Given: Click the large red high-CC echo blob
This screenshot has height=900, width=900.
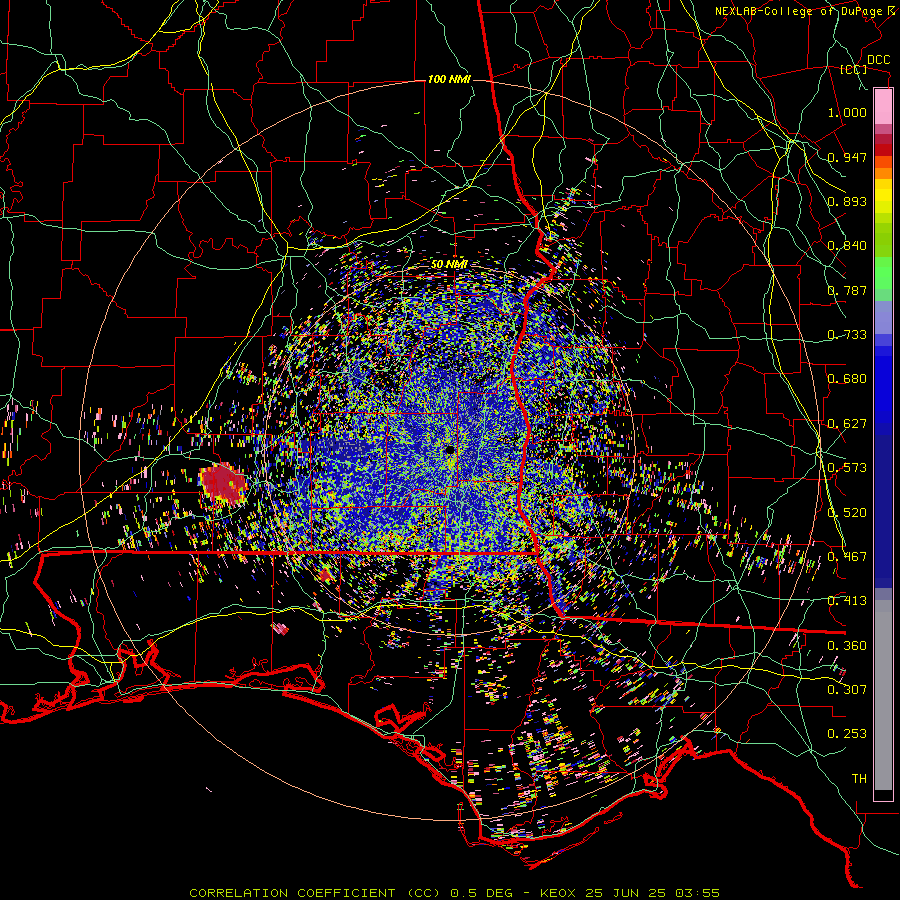Looking at the screenshot, I should point(223,486).
